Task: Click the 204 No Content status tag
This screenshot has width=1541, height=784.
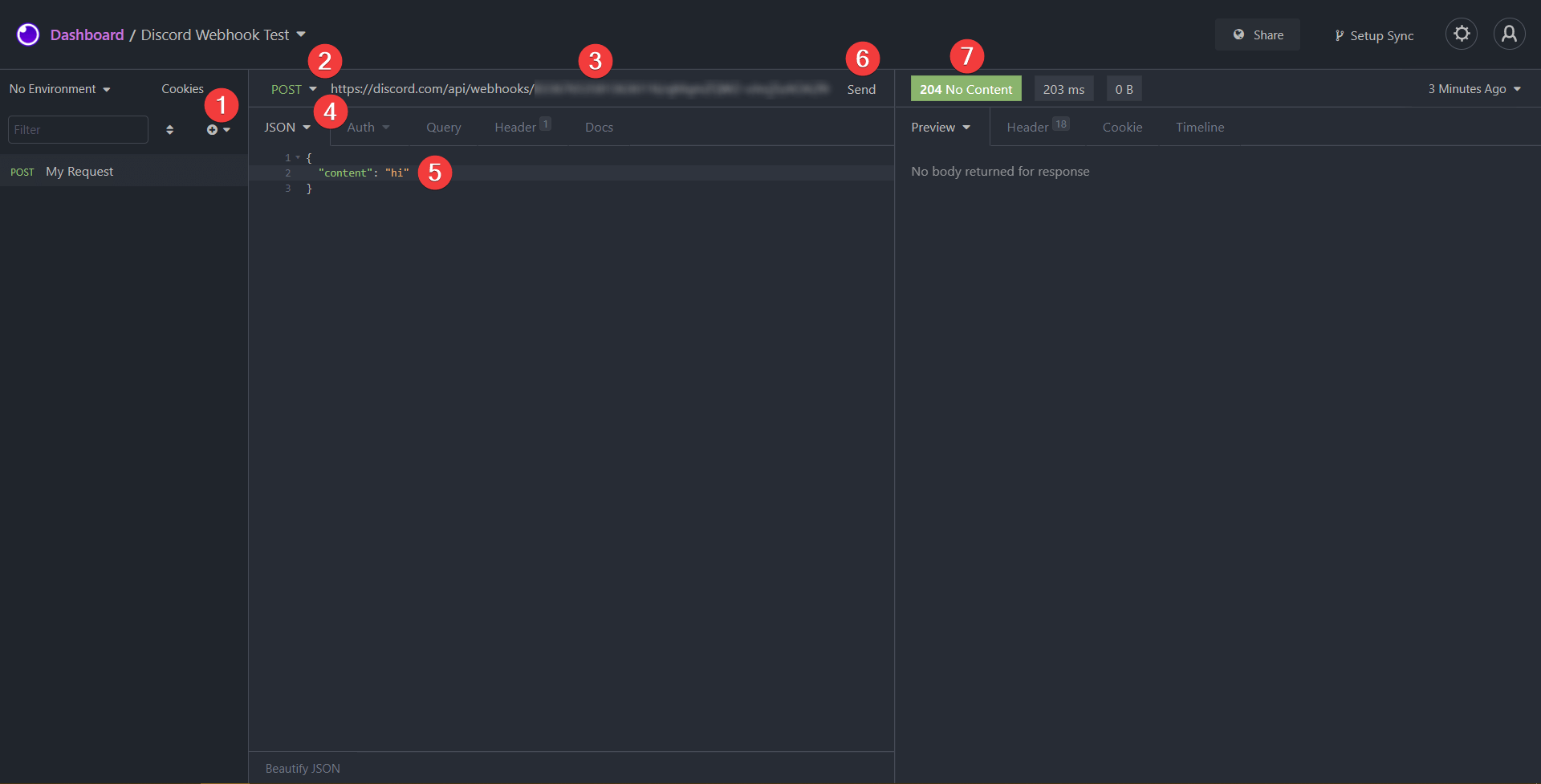Action: tap(966, 89)
